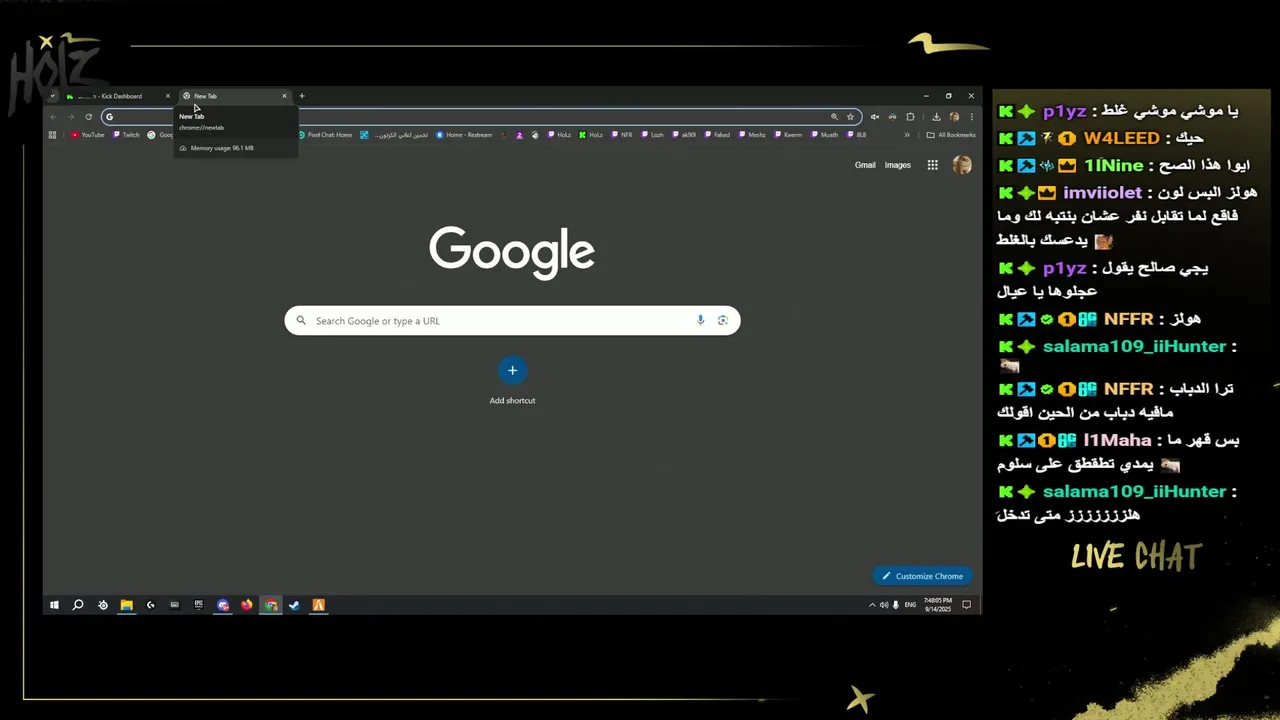Image resolution: width=1280 pixels, height=720 pixels.
Task: Click the Search Google or type a URL box
Action: click(512, 320)
